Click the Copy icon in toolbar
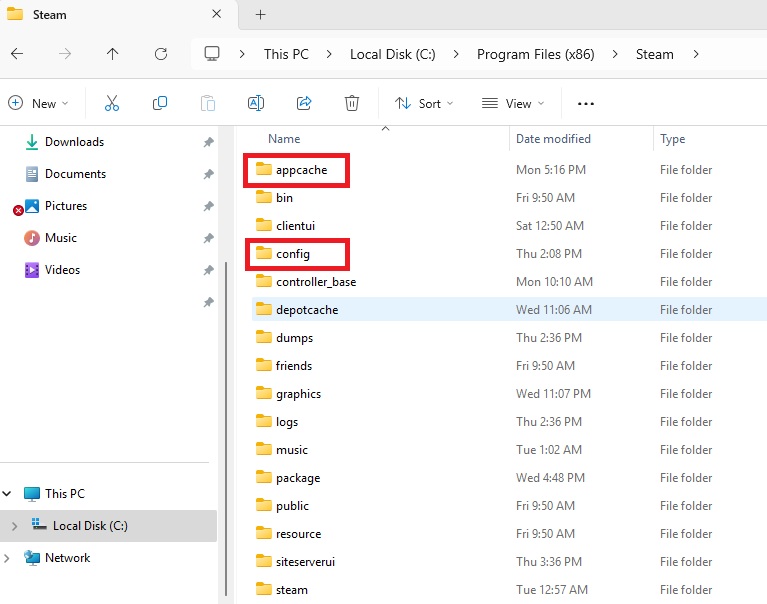767x604 pixels. 159,103
